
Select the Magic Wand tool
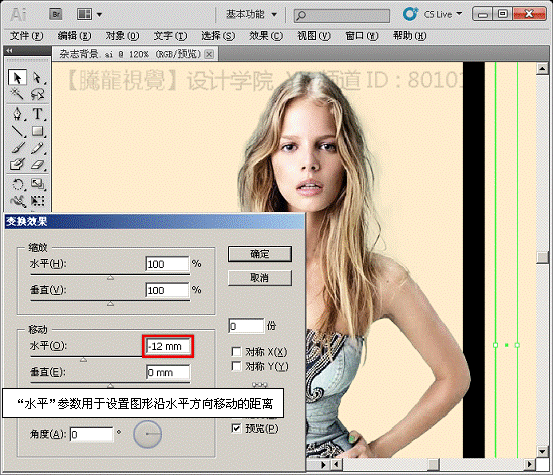[x=17, y=94]
